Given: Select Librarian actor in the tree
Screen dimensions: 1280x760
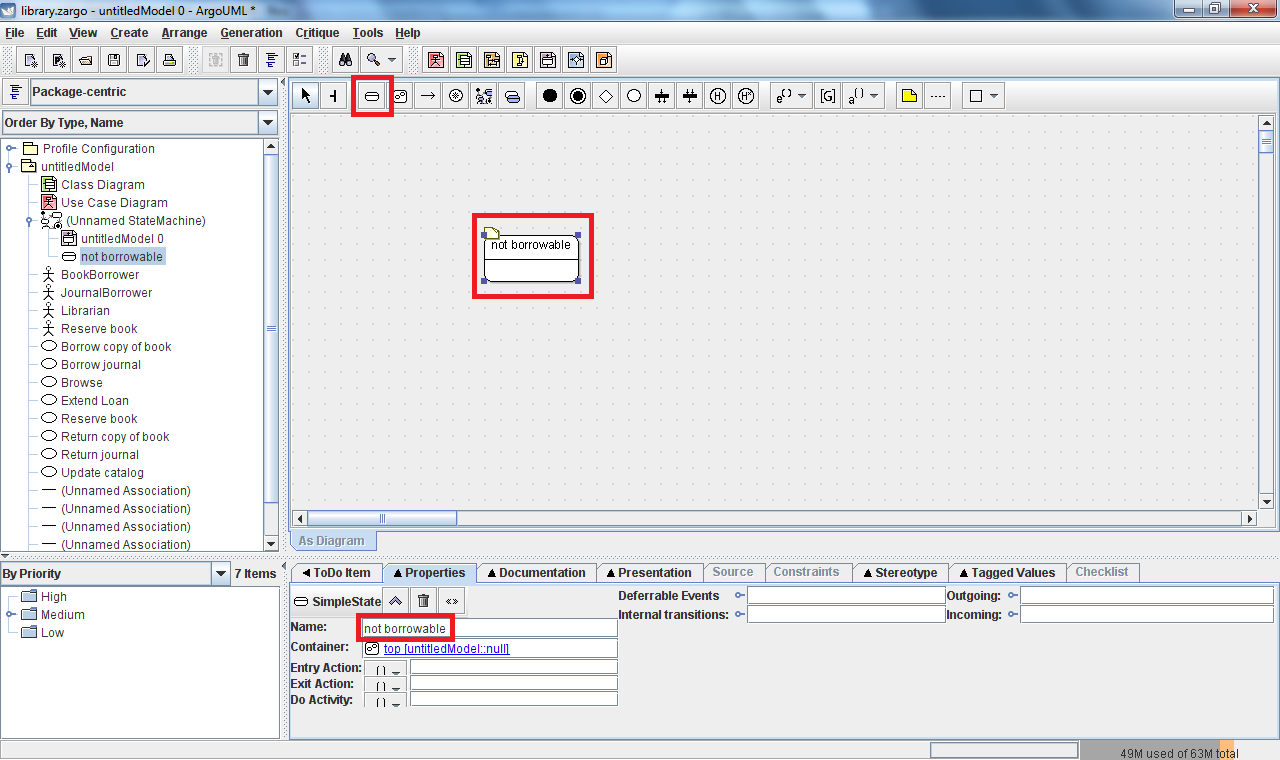Looking at the screenshot, I should coord(85,311).
